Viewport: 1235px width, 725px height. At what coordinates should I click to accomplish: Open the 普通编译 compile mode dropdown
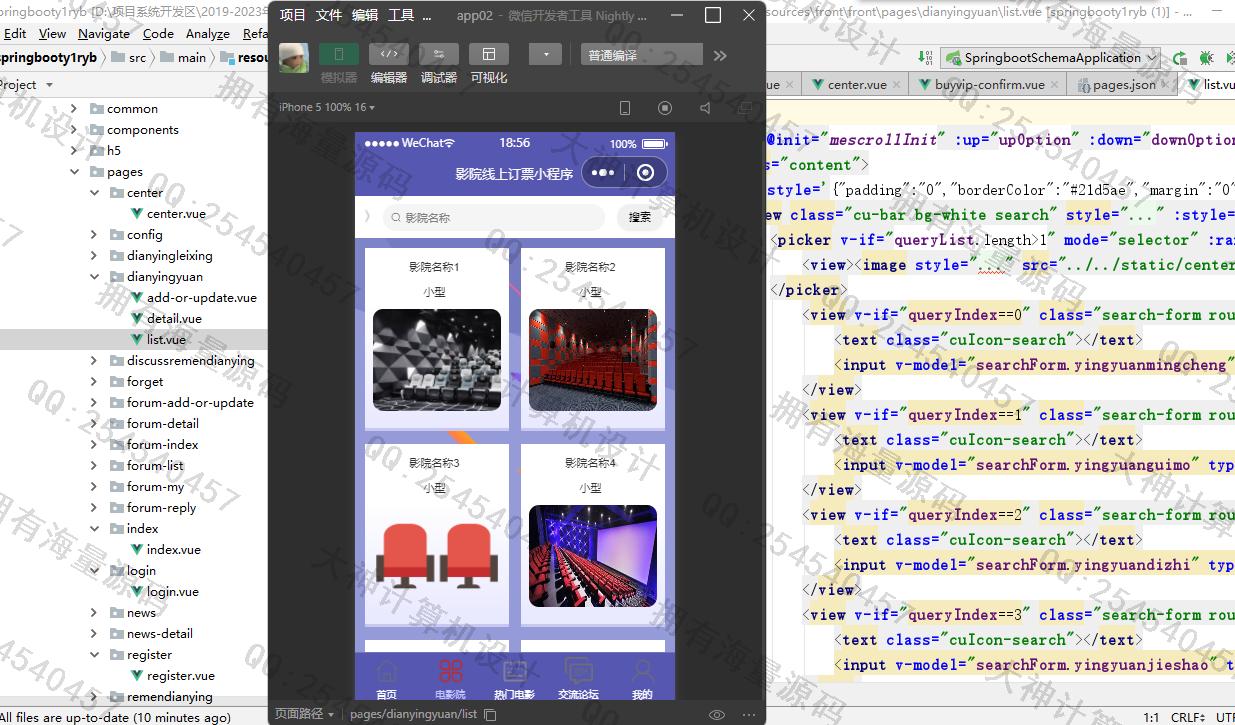pos(641,55)
